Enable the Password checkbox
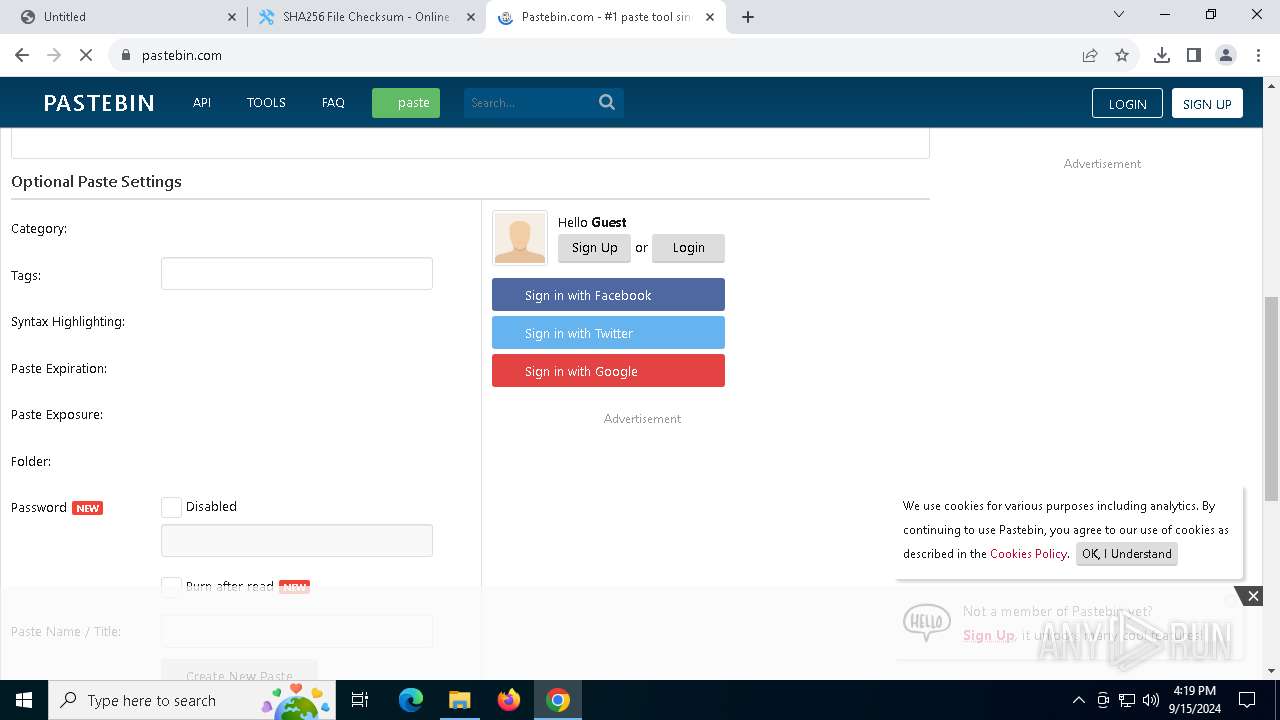Image resolution: width=1280 pixels, height=720 pixels. point(171,507)
